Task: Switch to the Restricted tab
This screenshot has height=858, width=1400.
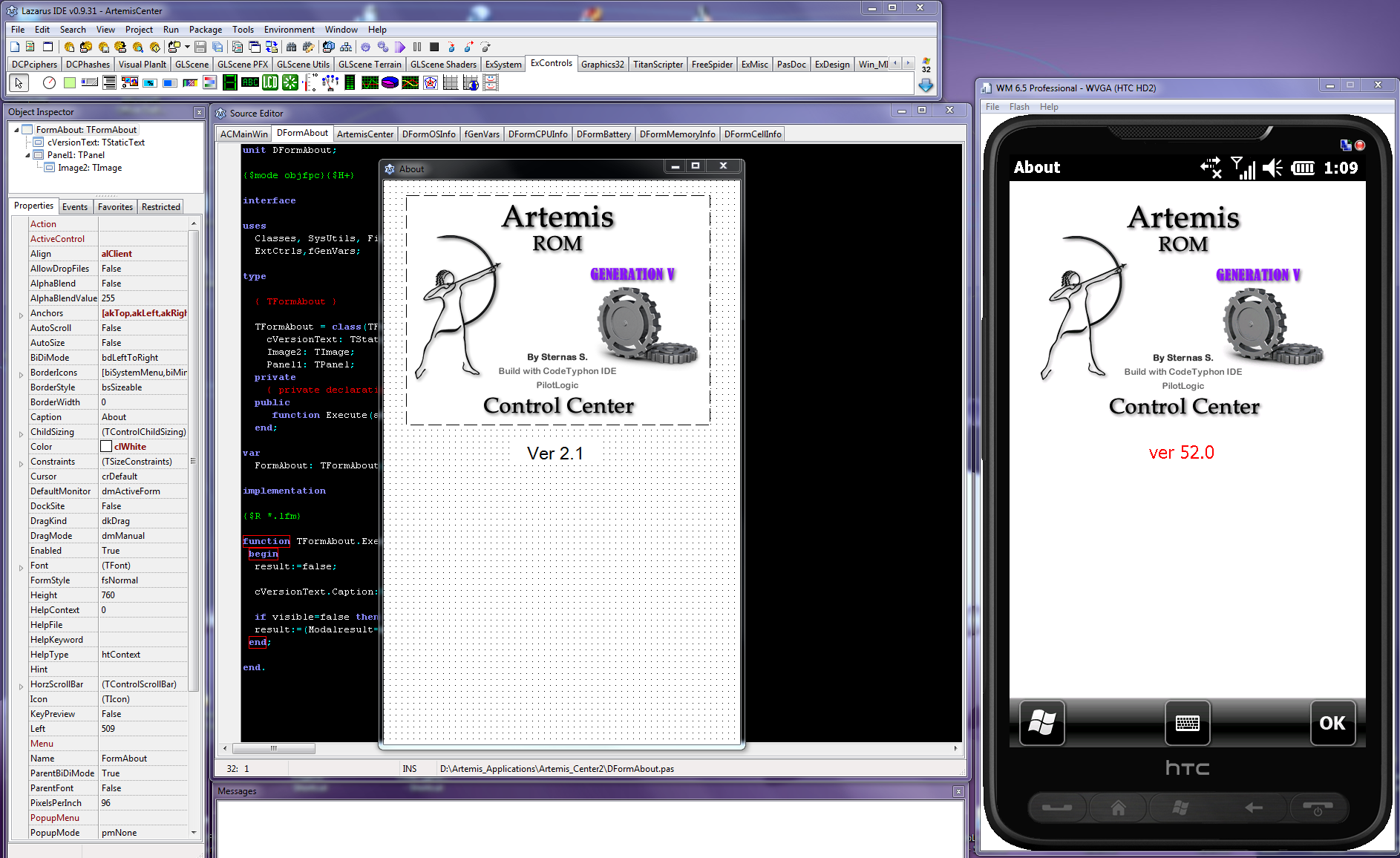Action: click(x=161, y=207)
